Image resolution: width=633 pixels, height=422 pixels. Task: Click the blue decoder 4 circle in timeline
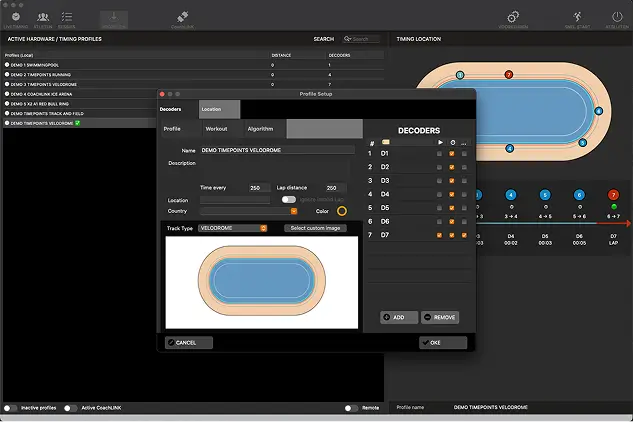[510, 194]
